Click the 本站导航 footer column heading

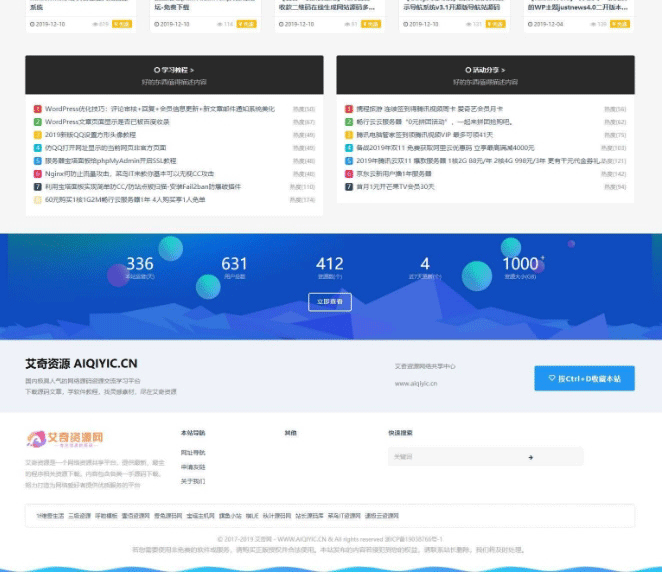[193, 433]
